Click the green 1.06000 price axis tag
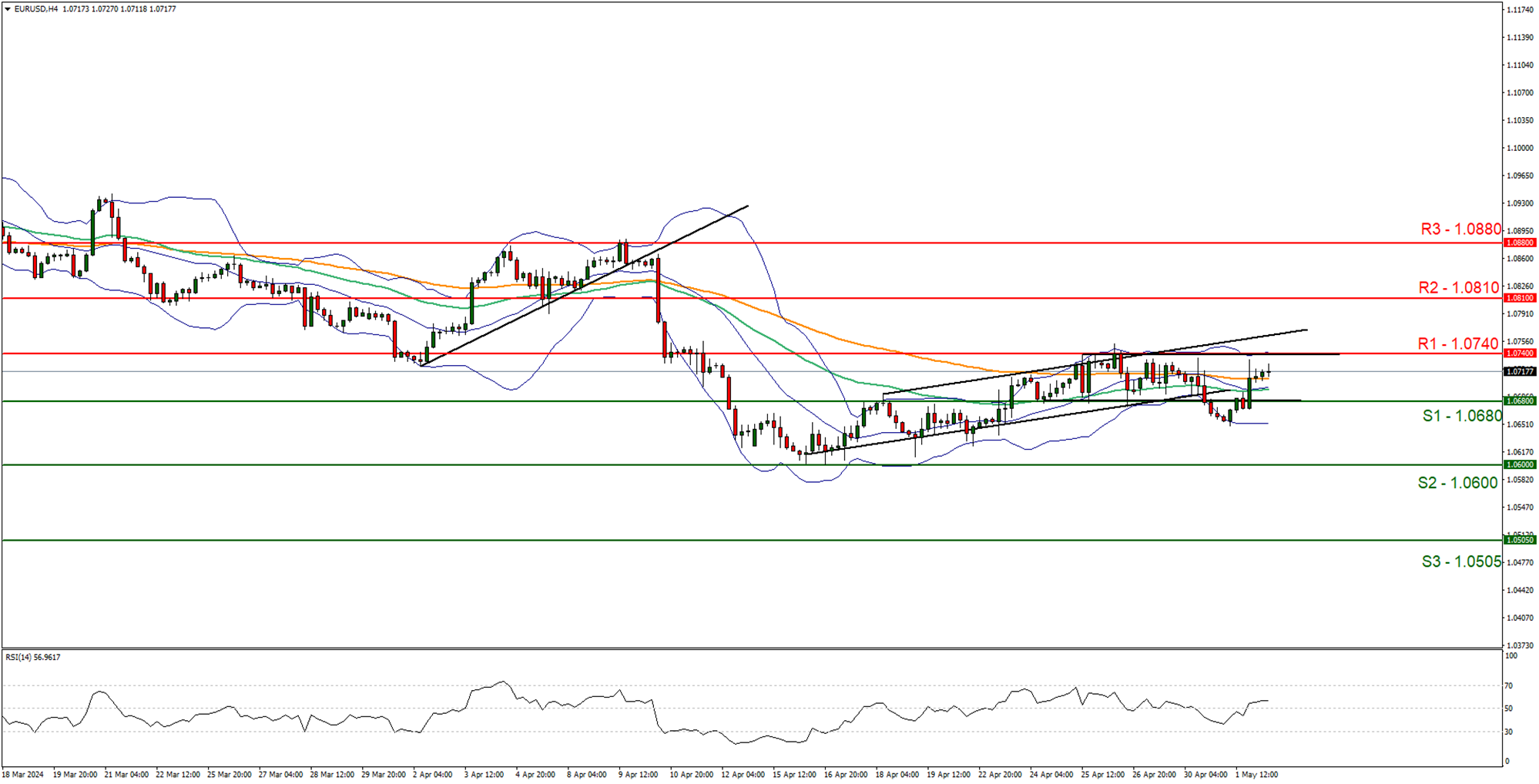The image size is (1539, 784). click(x=1520, y=464)
